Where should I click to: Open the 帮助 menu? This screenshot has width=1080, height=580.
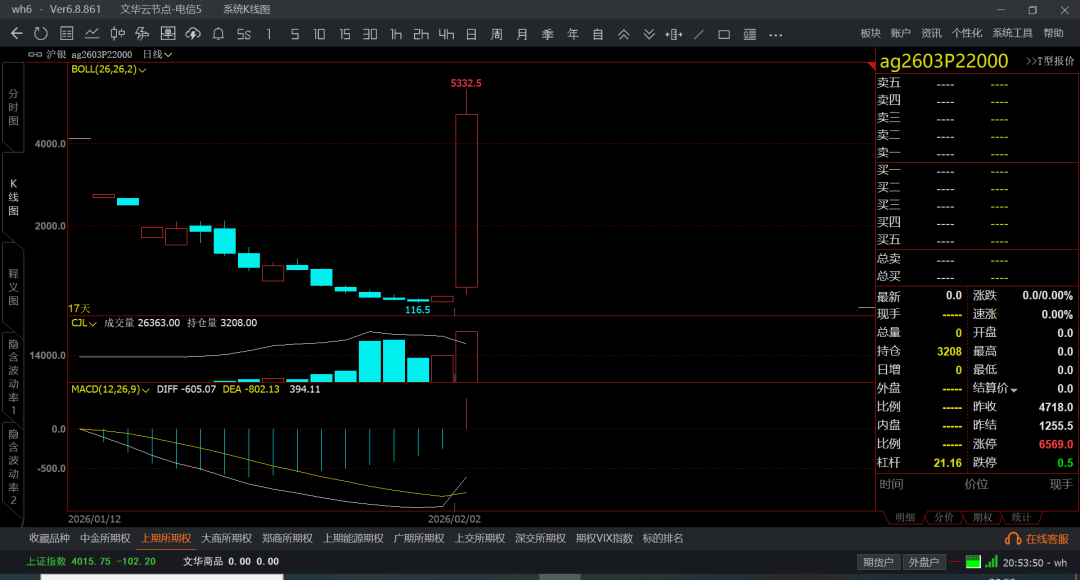[x=1053, y=33]
